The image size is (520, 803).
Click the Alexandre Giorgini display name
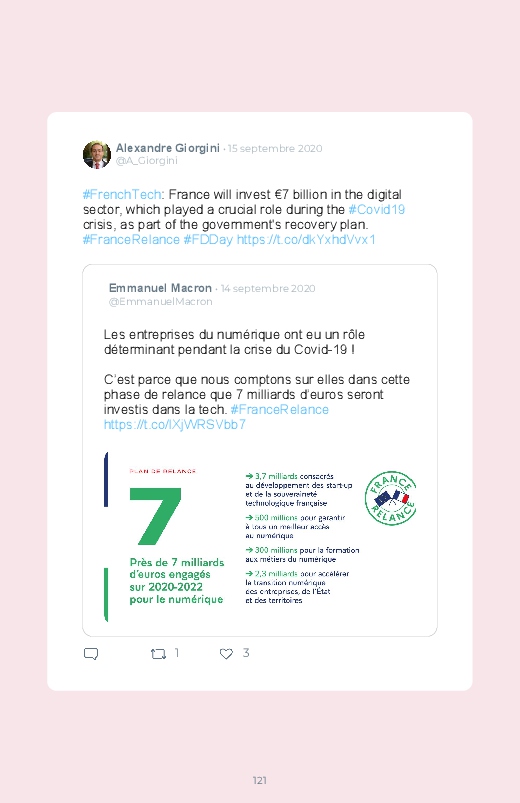168,148
